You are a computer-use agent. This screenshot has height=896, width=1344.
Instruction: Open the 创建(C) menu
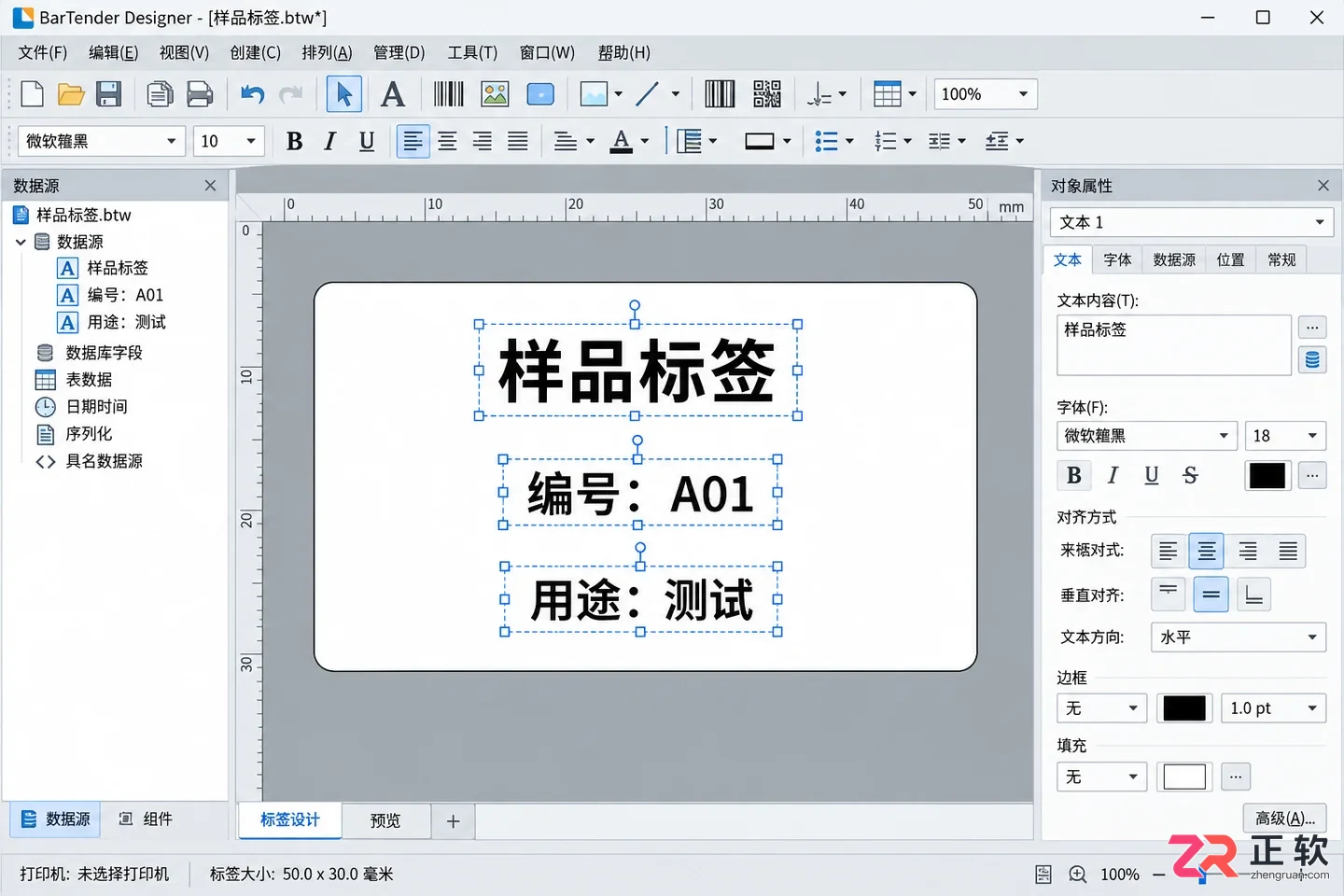[256, 52]
